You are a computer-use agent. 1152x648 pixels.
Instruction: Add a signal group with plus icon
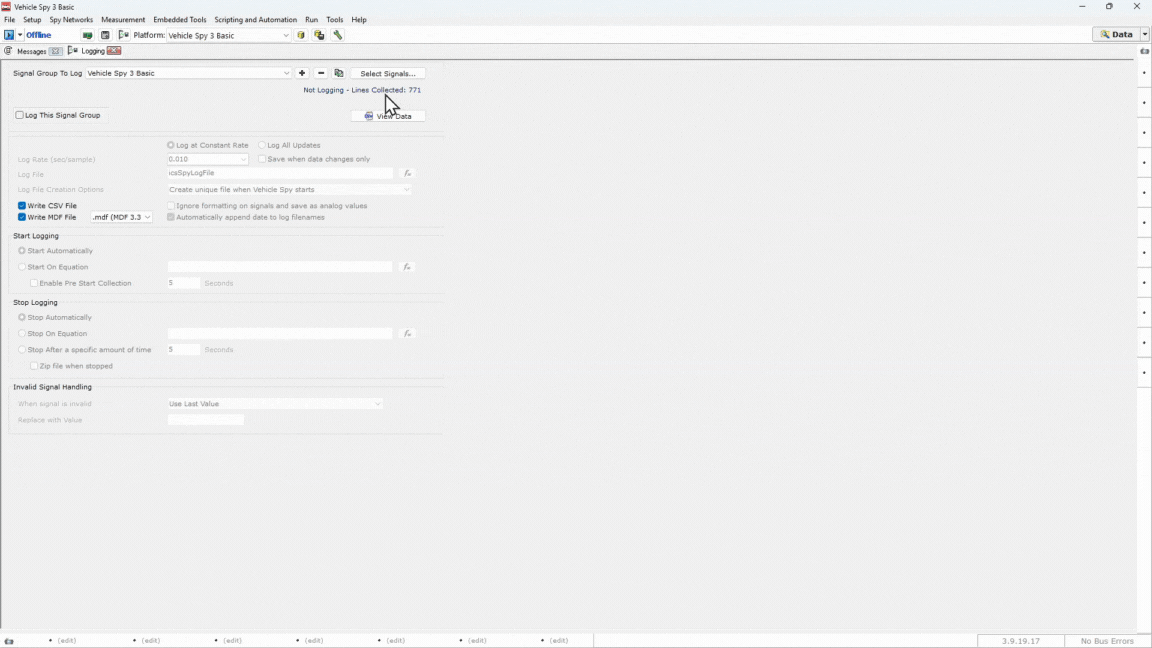(x=302, y=73)
